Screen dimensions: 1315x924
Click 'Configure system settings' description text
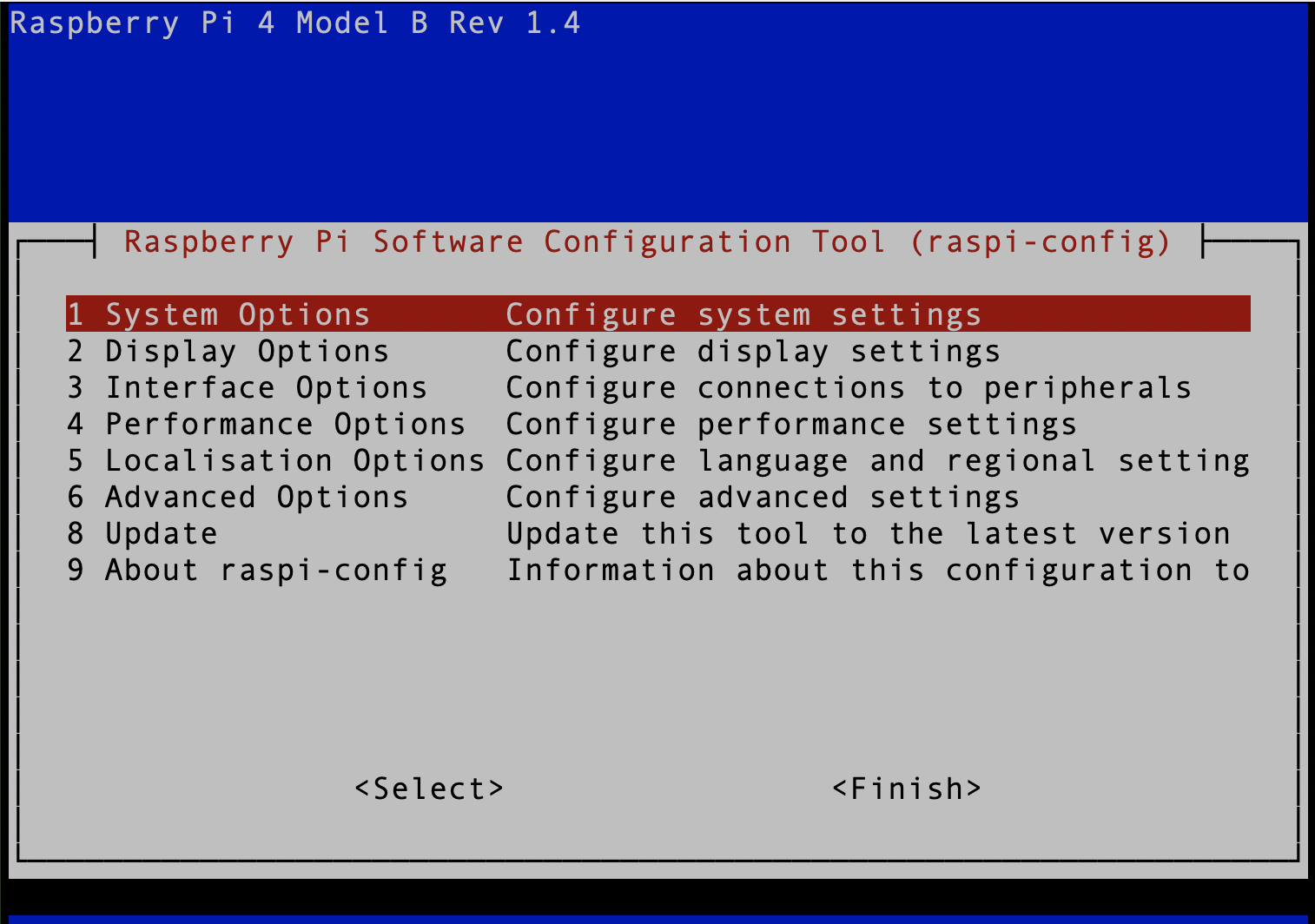(743, 314)
